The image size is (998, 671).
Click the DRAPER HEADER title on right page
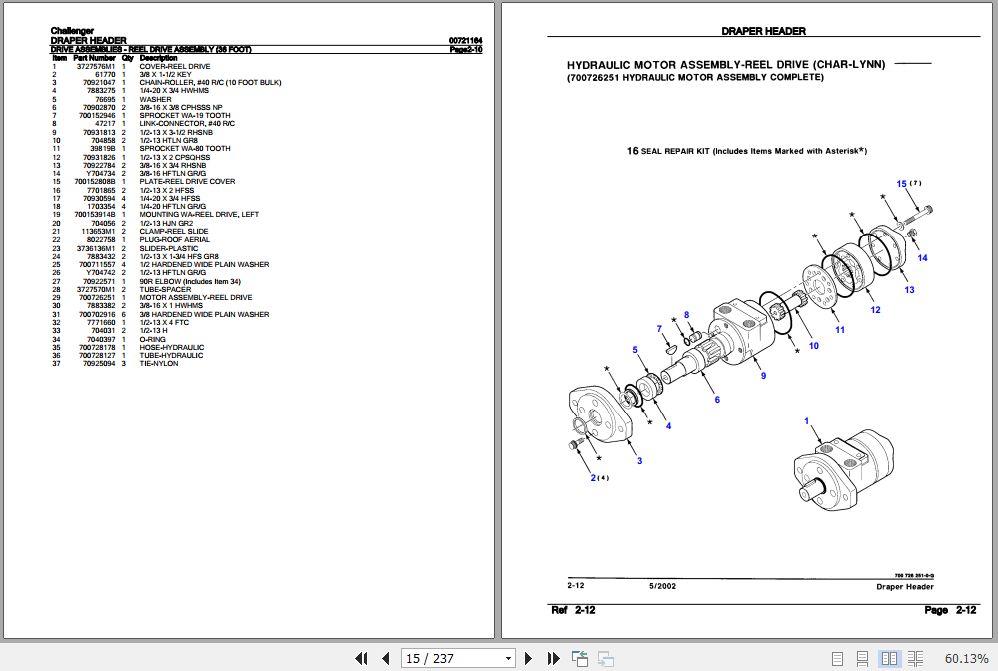coord(761,30)
